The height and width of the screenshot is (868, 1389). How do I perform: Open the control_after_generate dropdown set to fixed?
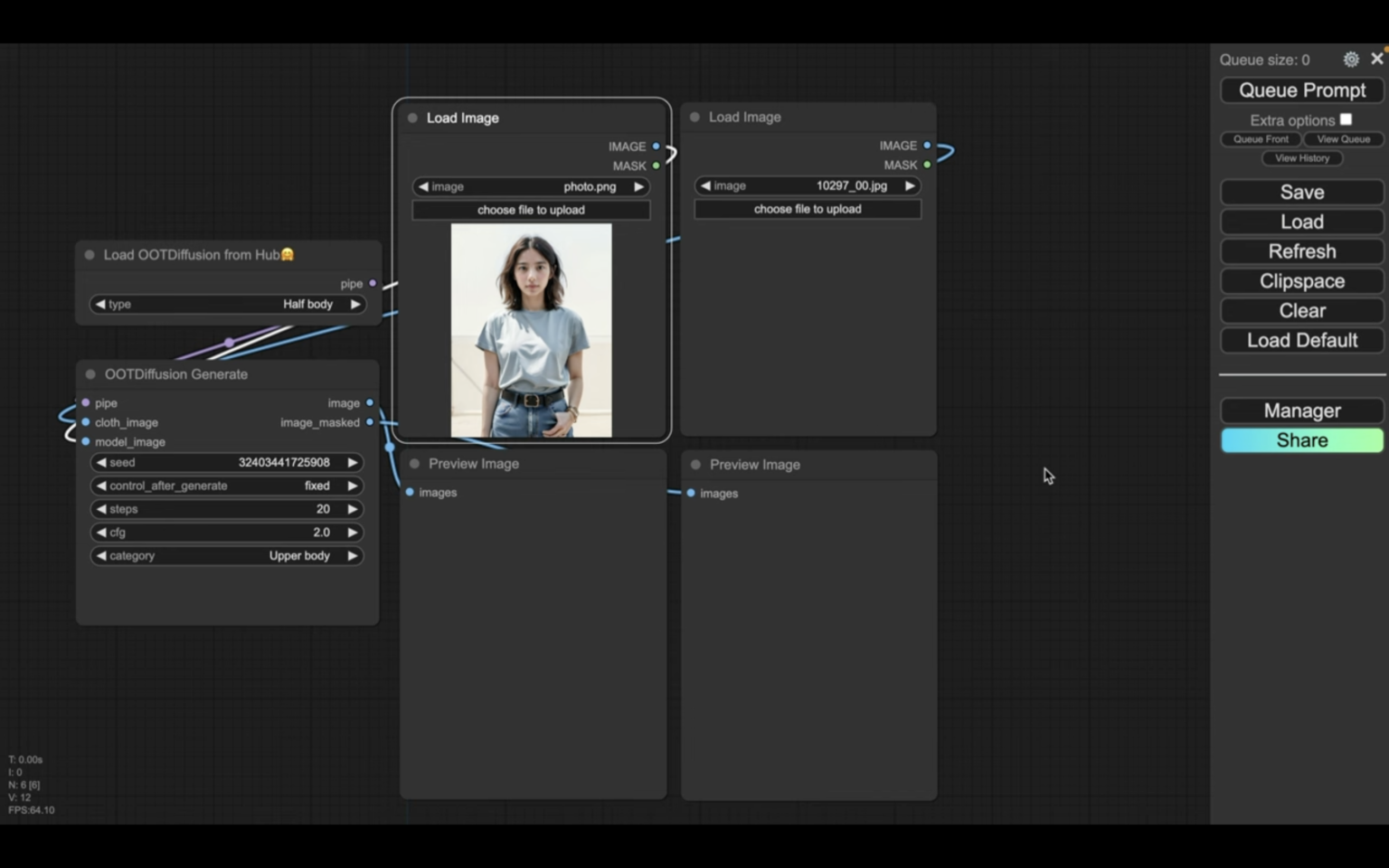(227, 486)
